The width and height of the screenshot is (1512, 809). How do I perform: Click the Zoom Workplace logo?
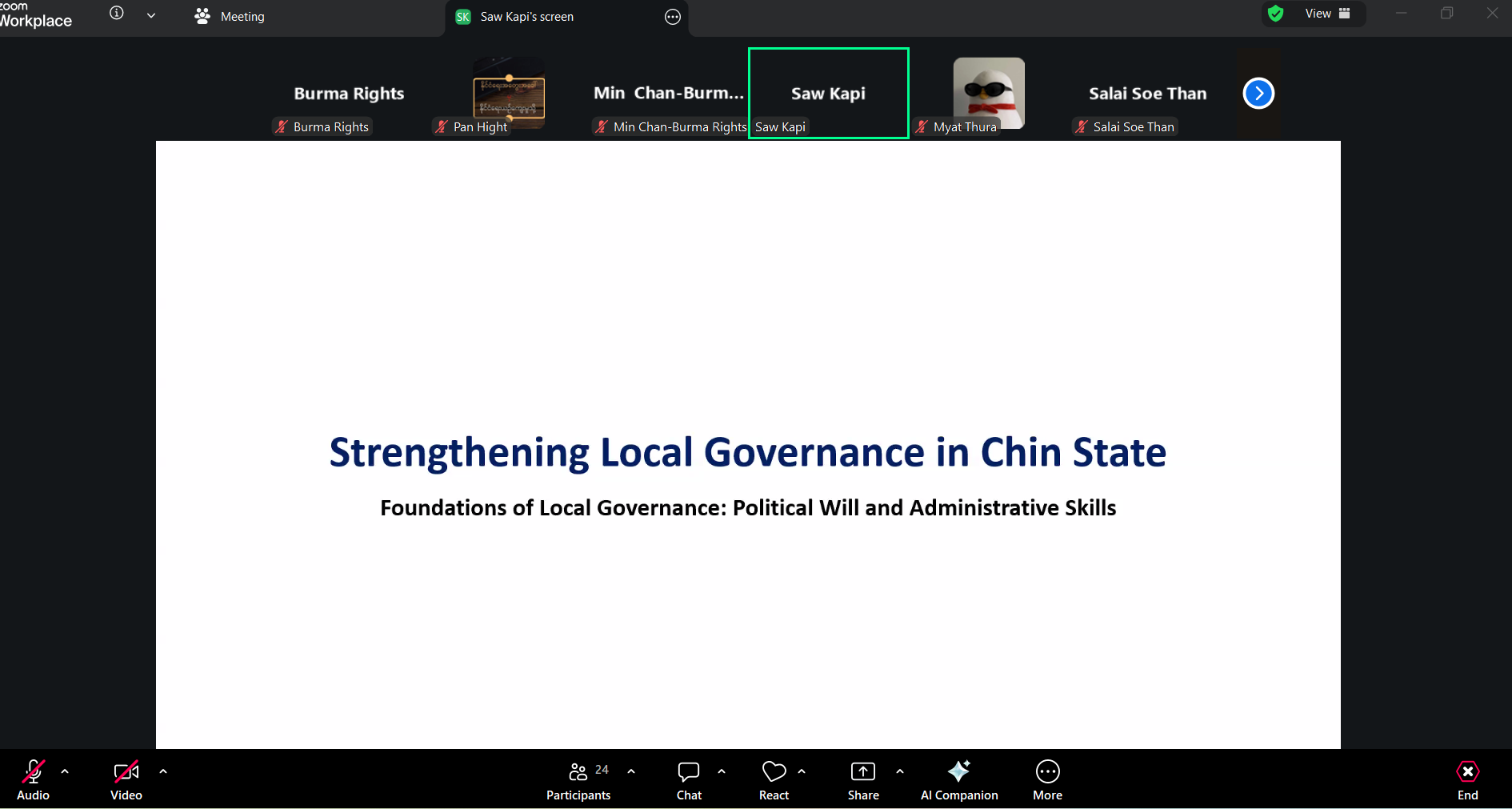pos(35,15)
